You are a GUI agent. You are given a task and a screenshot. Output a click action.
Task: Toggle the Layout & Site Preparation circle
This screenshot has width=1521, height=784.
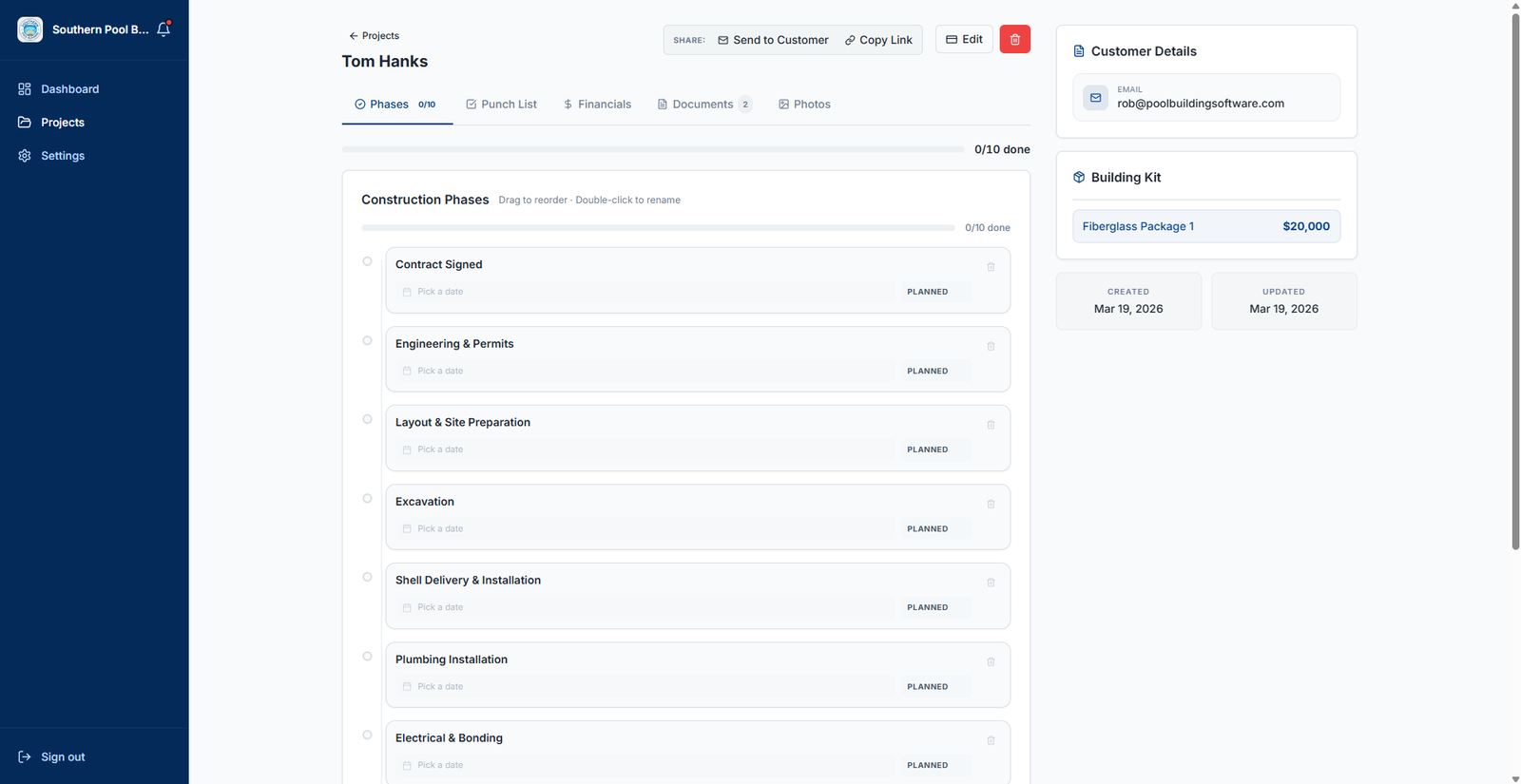click(x=367, y=419)
